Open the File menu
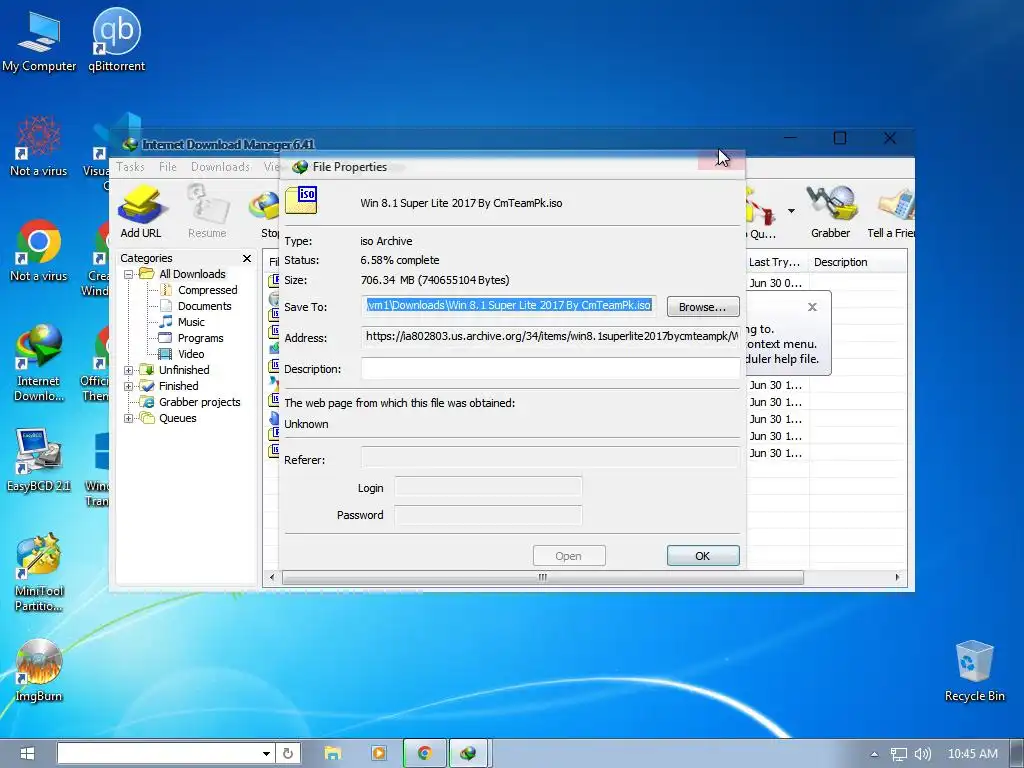1024x768 pixels. click(x=168, y=167)
